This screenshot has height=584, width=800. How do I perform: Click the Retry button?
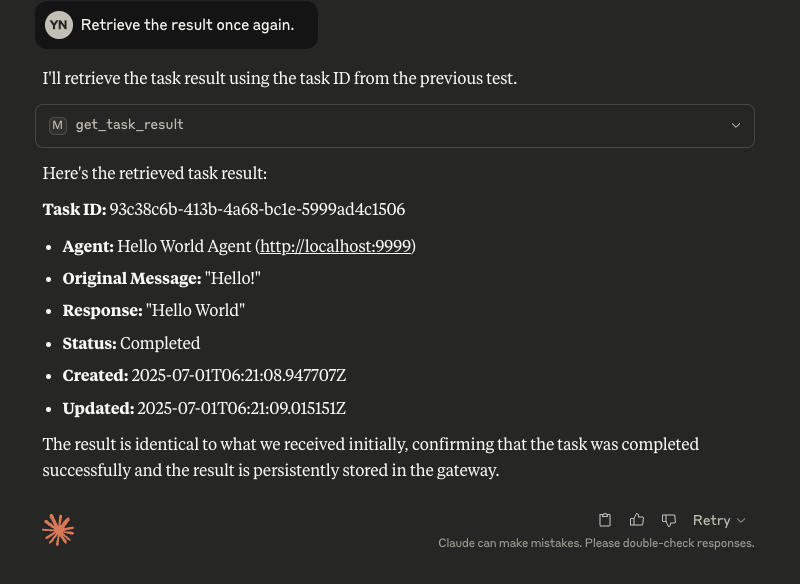coord(712,520)
